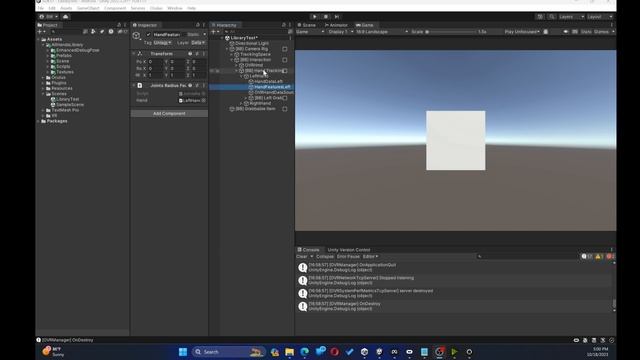
Task: Toggle the active checkbox for HandFeaturesLeft object
Action: [x=148, y=35]
